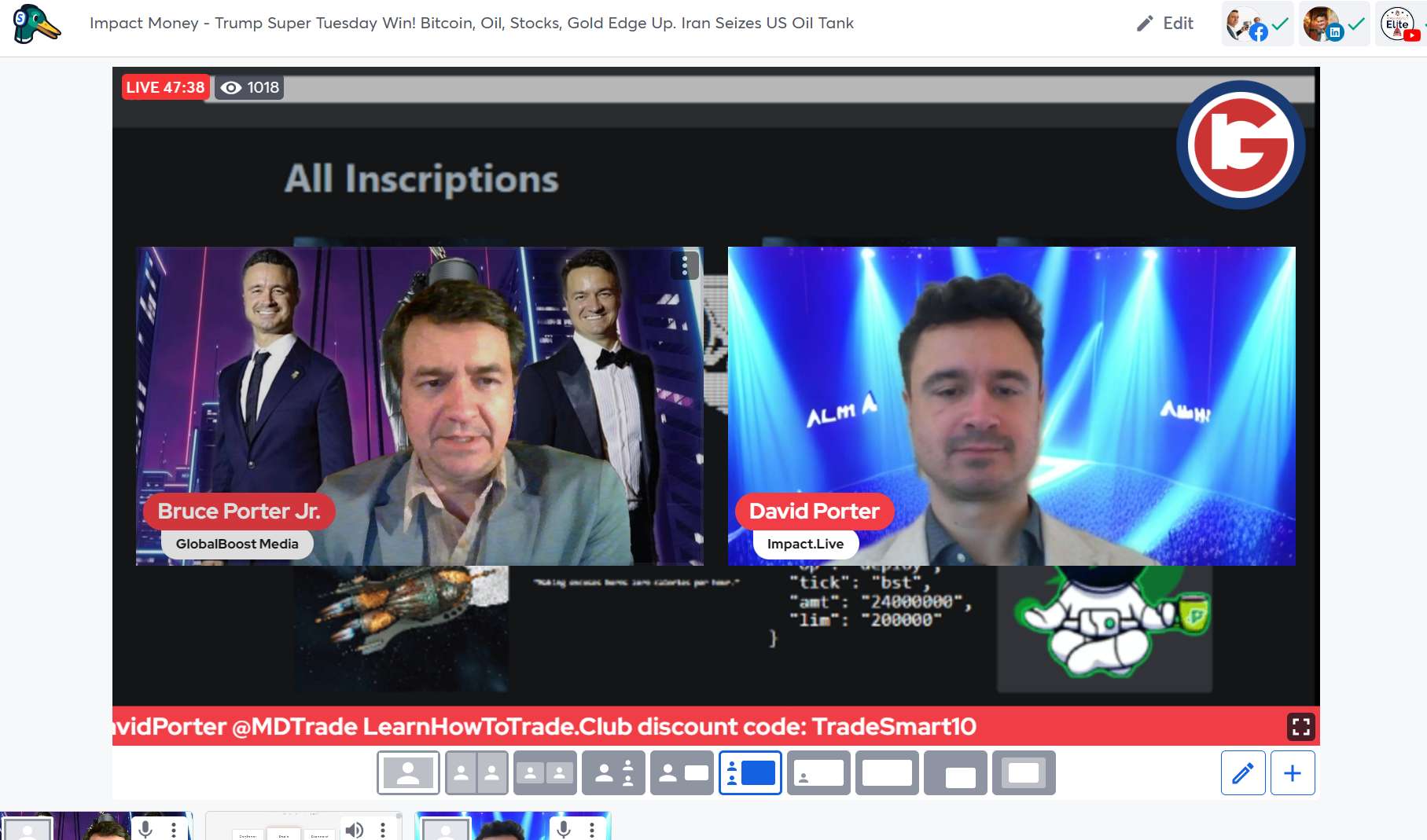Select the cropped two-person layout

point(476,773)
